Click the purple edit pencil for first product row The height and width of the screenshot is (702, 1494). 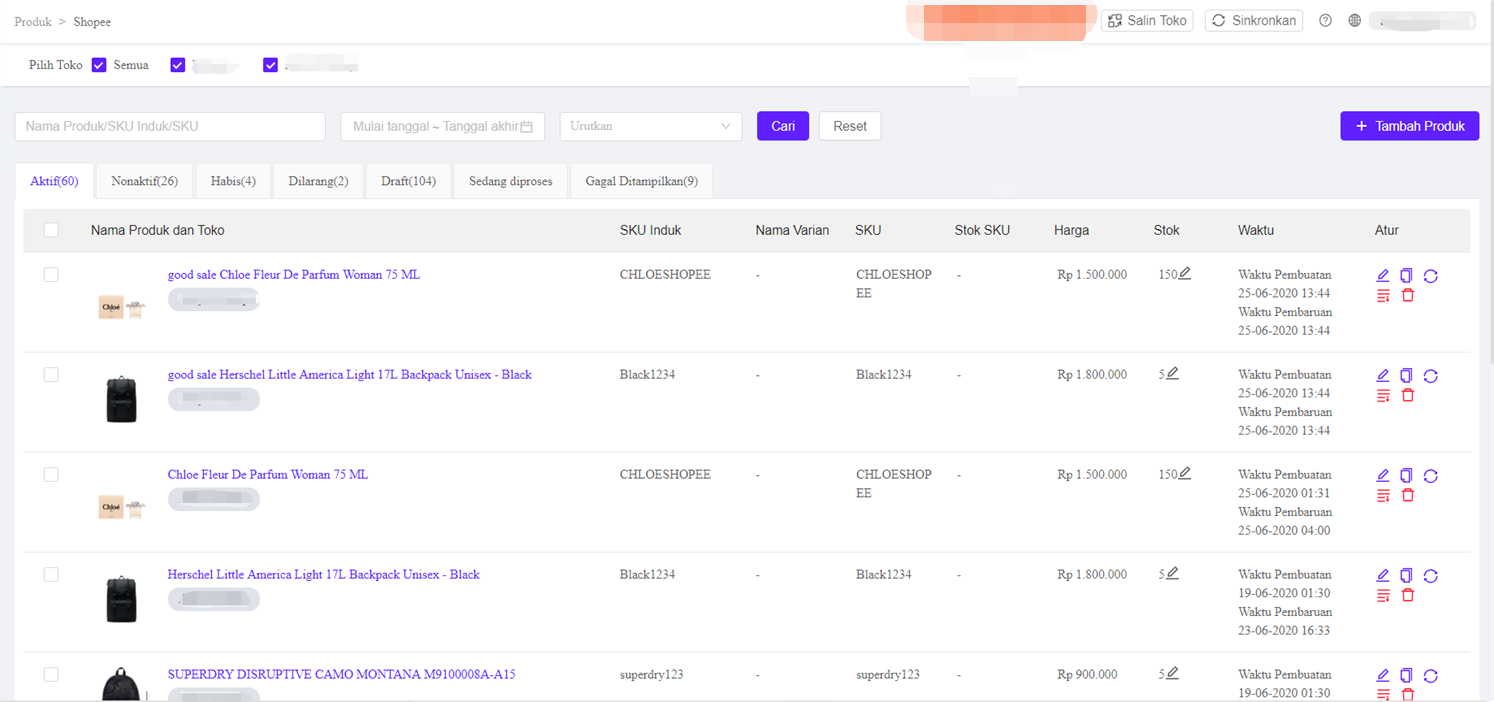click(1383, 276)
